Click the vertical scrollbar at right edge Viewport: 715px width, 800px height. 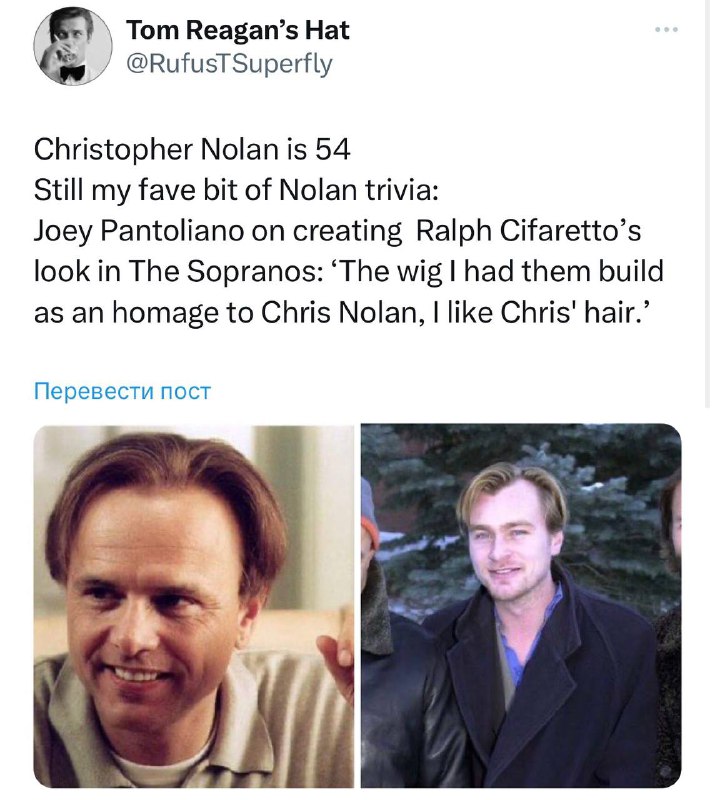point(707,204)
